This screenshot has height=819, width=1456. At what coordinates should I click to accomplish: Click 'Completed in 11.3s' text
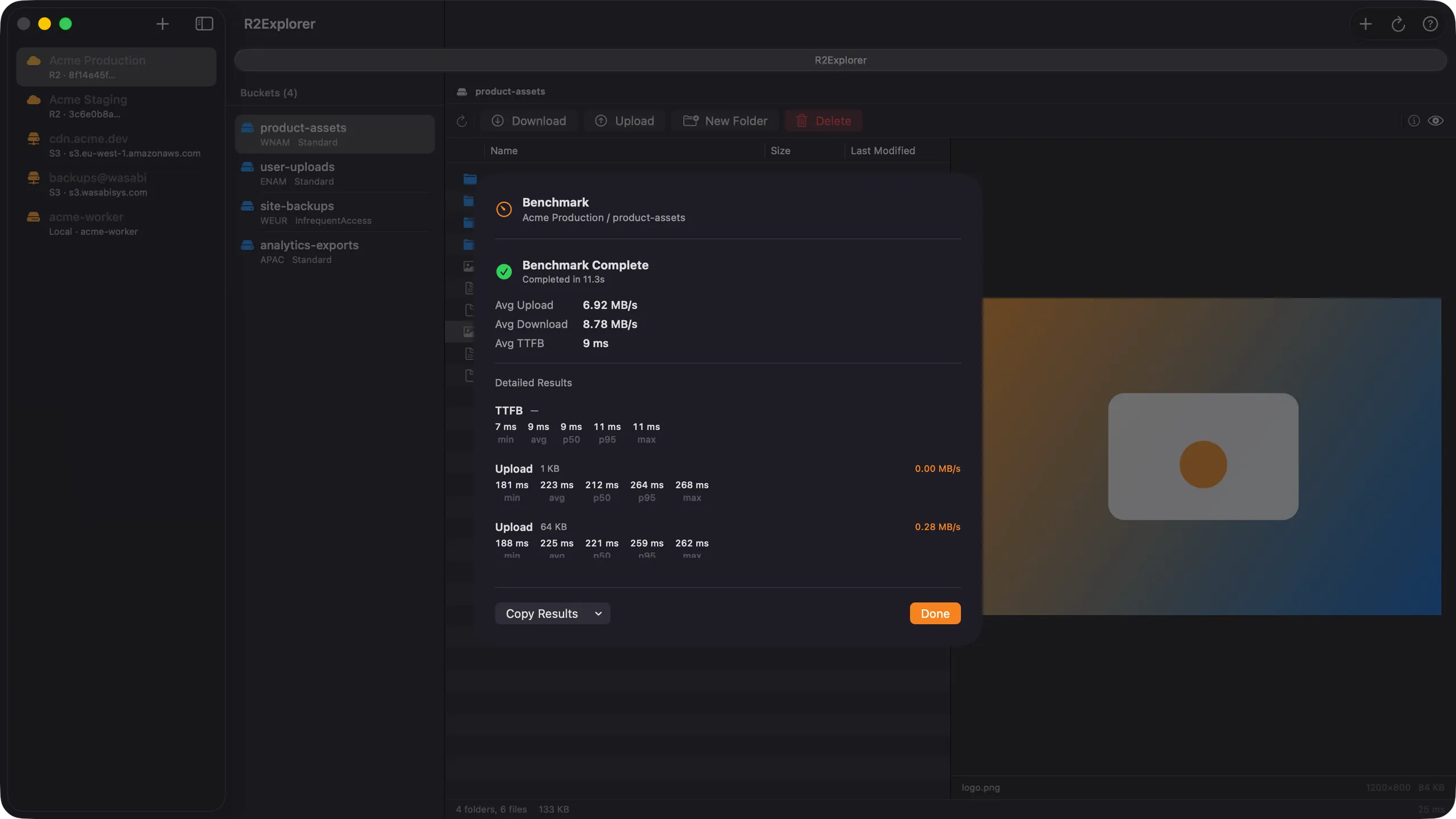pos(563,280)
